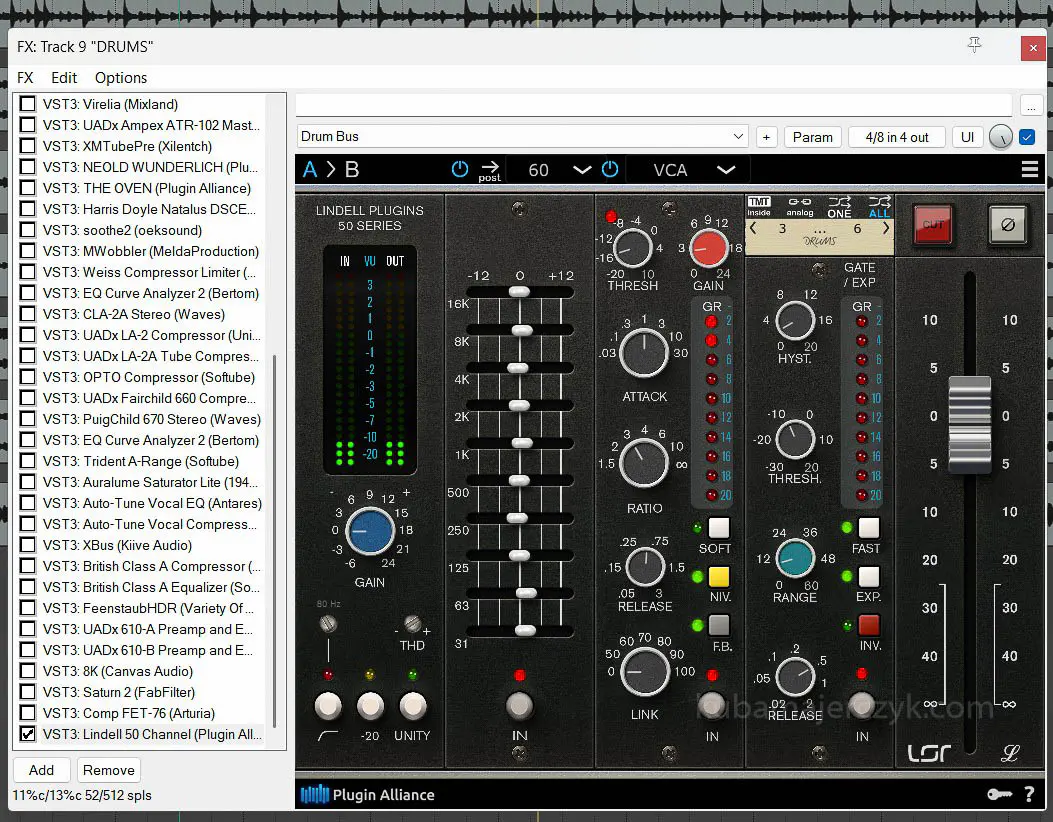The height and width of the screenshot is (822, 1053).
Task: Open the Edit menu
Action: [64, 78]
